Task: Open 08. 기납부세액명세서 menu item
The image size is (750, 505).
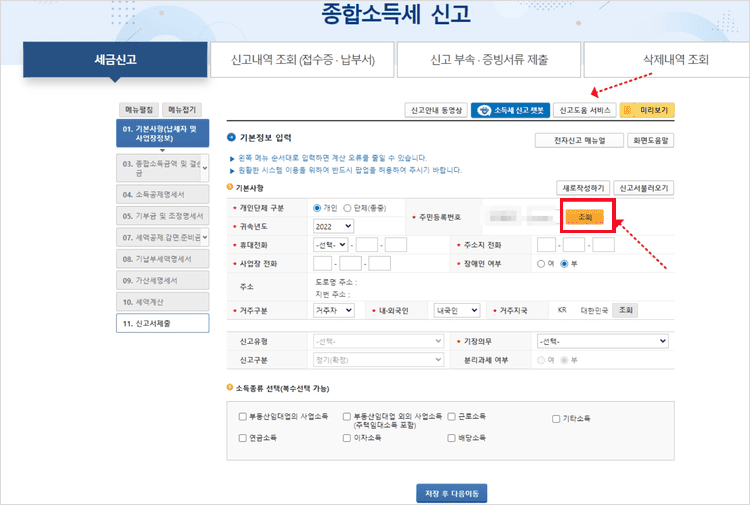Action: pos(163,259)
